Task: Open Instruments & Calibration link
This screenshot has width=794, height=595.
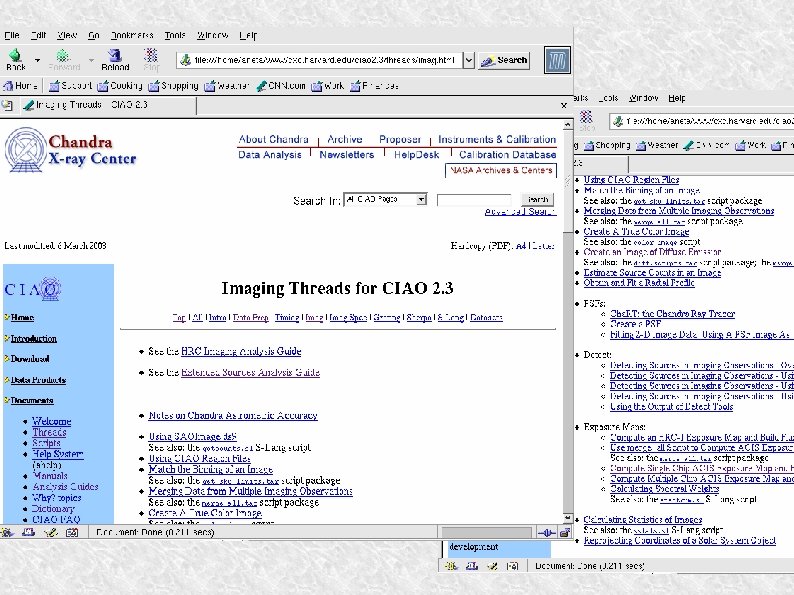Action: click(x=497, y=139)
